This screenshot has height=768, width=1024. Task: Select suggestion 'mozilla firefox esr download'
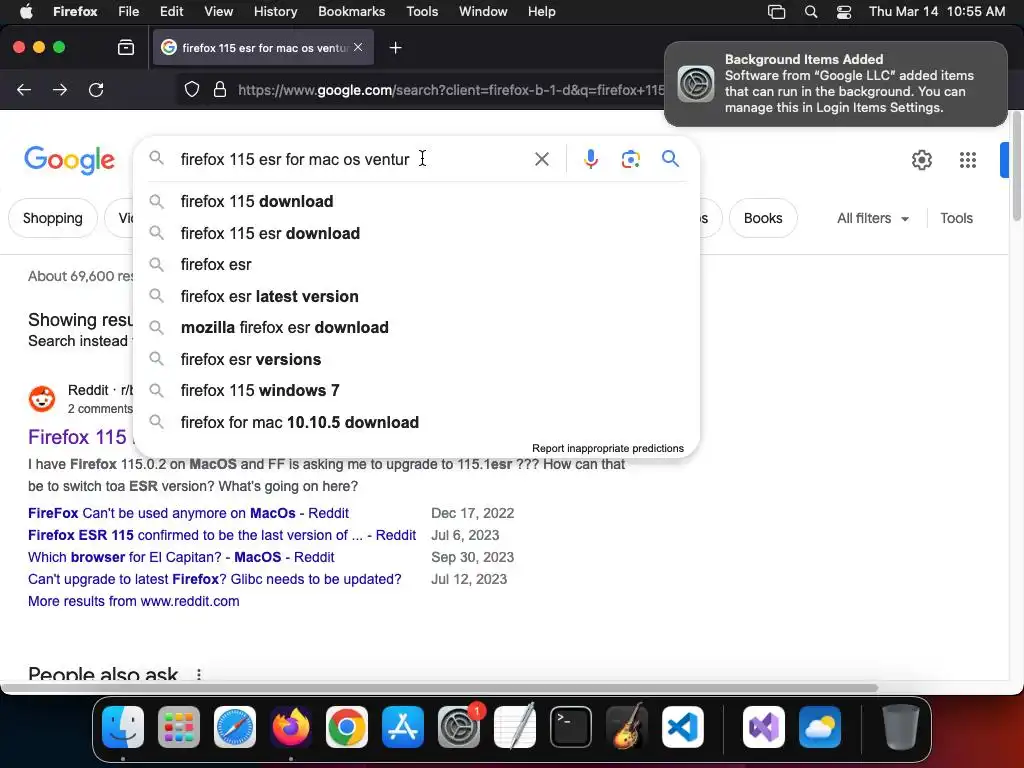pyautogui.click(x=416, y=327)
